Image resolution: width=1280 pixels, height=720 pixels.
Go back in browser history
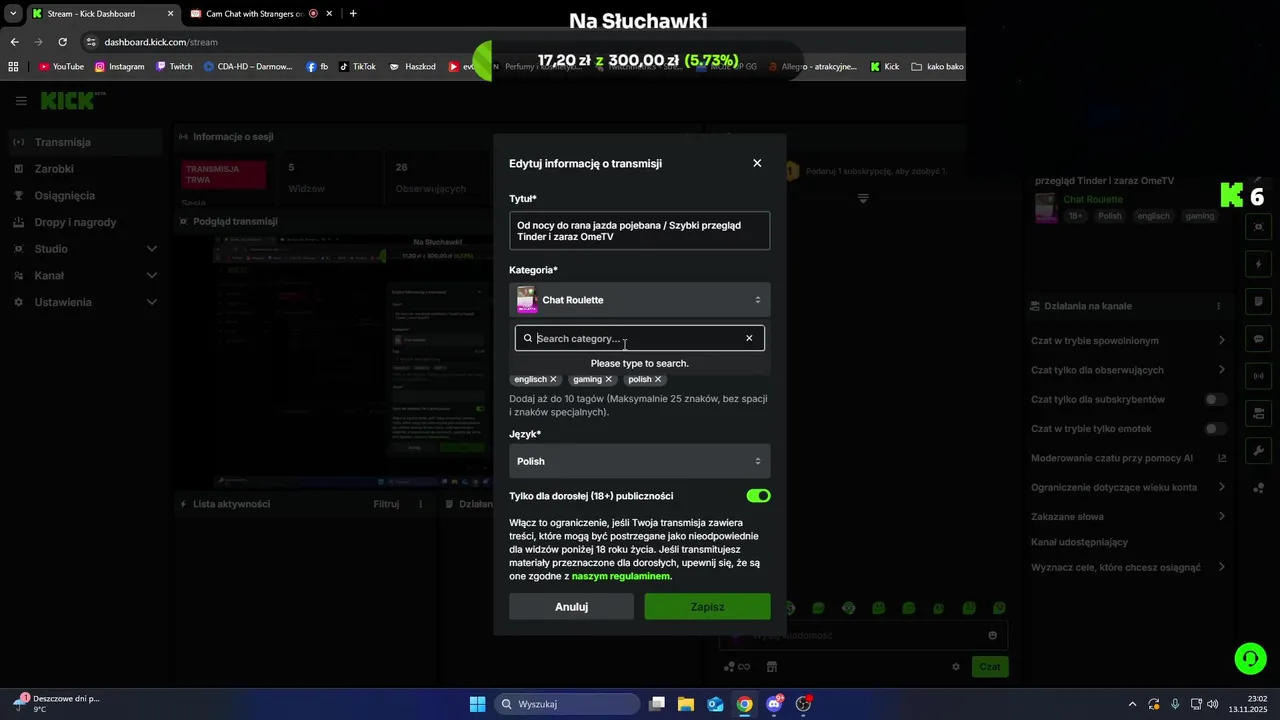(14, 42)
